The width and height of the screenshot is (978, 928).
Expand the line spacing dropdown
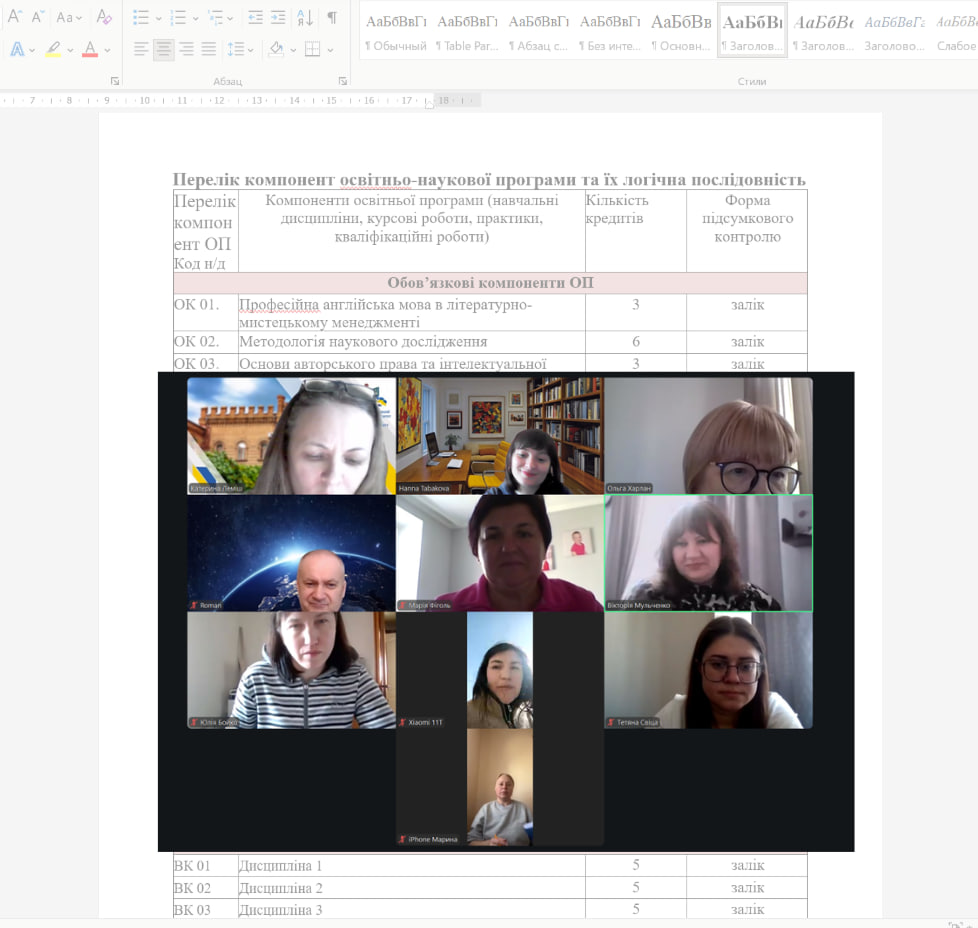pos(250,50)
